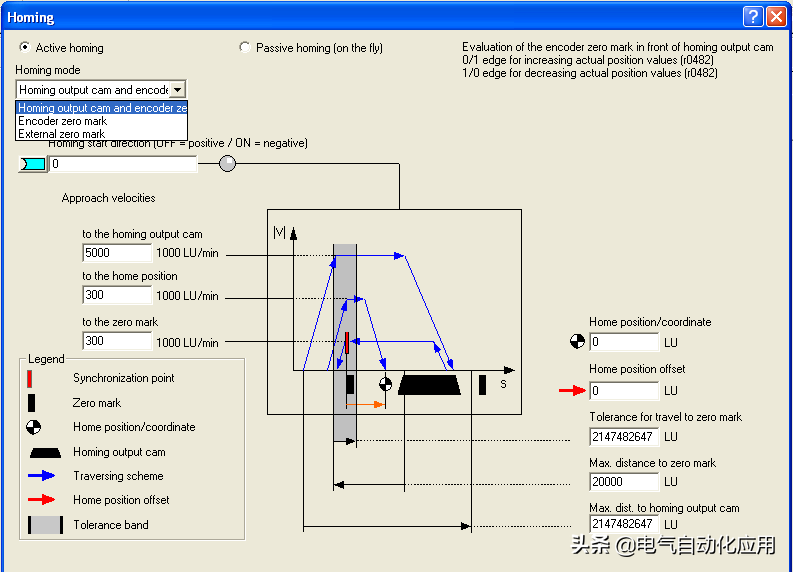This screenshot has width=793, height=572.
Task: Click the blue Traversing scheme legend arrow
Action: 41,475
